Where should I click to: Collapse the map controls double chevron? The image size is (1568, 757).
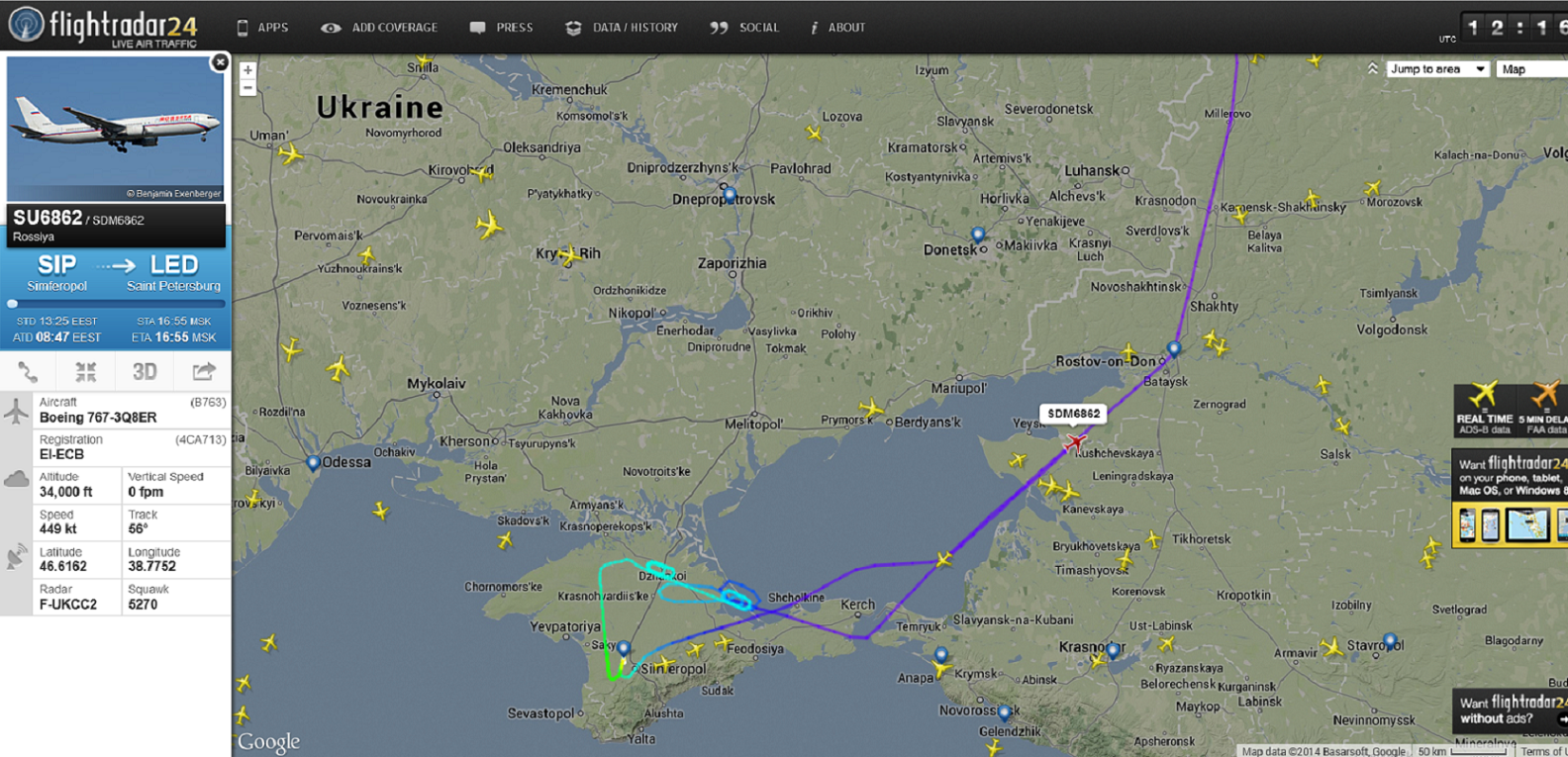[x=1372, y=69]
